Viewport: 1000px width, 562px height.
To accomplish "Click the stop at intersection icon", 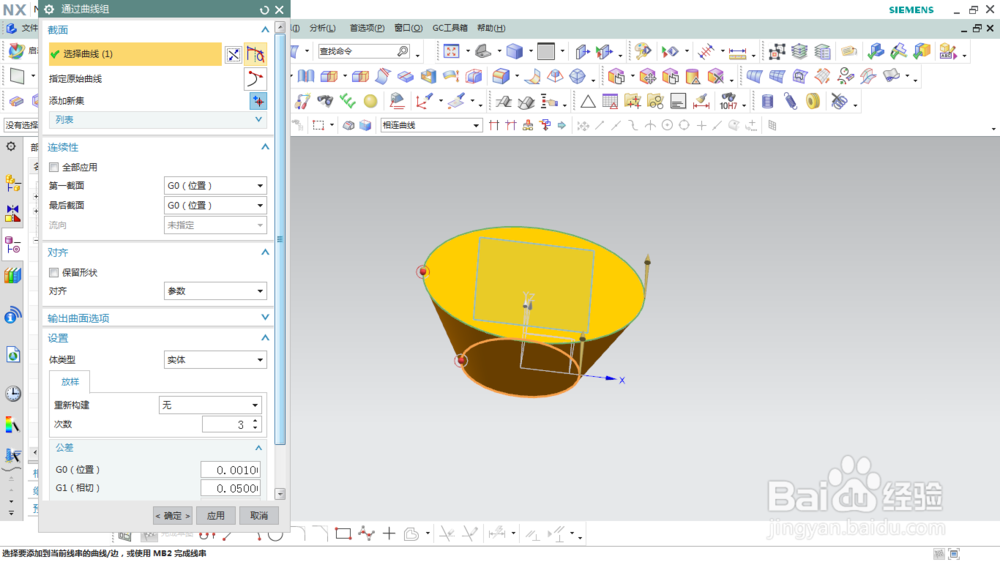I will click(494, 125).
